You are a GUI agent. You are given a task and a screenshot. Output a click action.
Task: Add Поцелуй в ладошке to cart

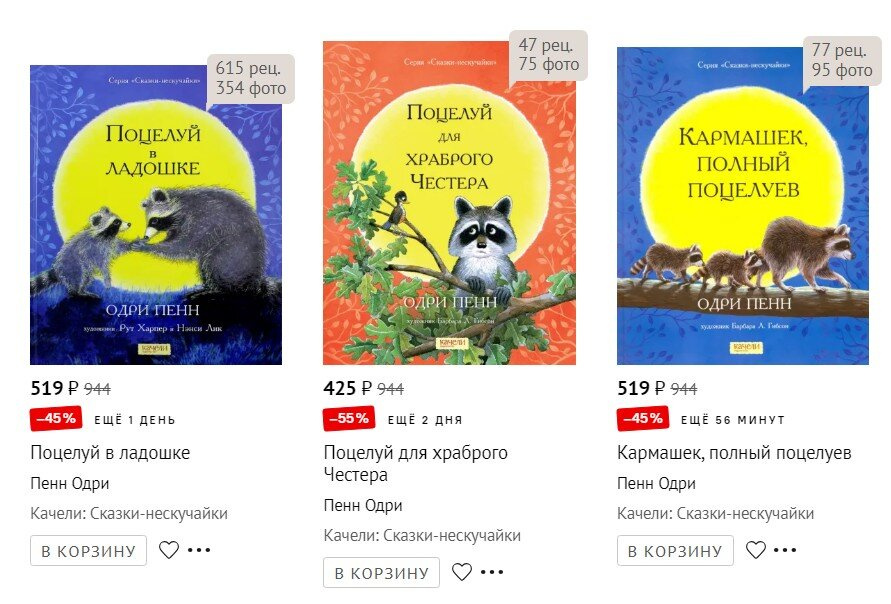point(89,551)
